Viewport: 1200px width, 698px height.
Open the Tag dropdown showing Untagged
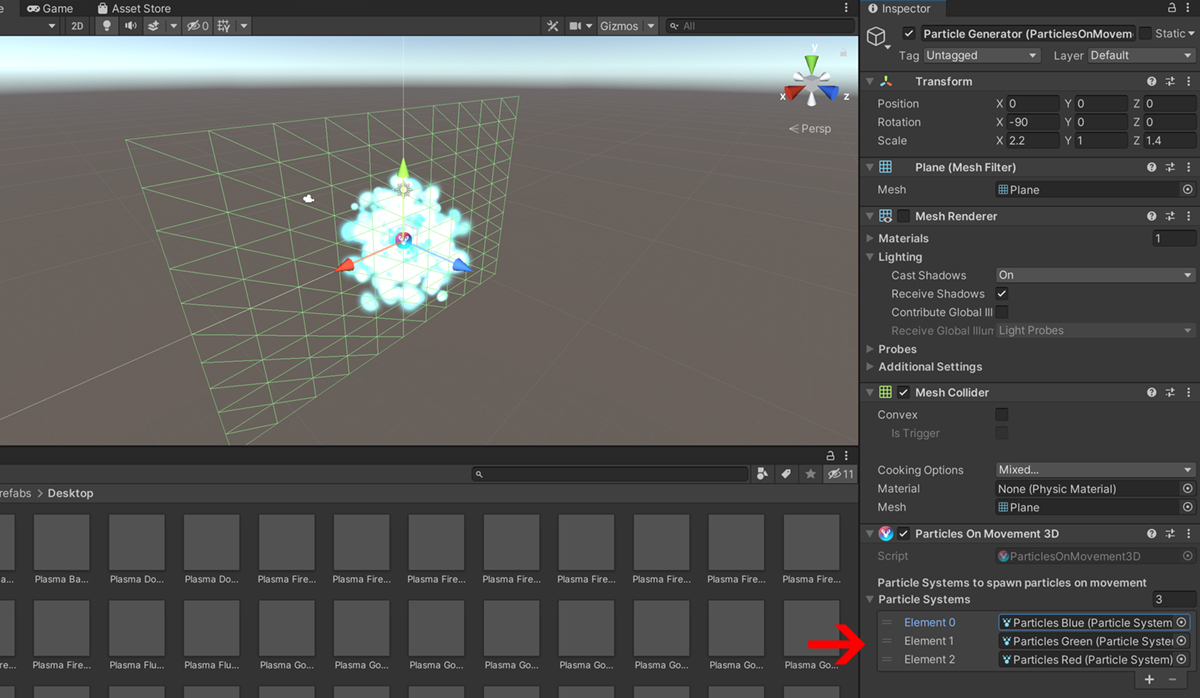[x=982, y=56]
